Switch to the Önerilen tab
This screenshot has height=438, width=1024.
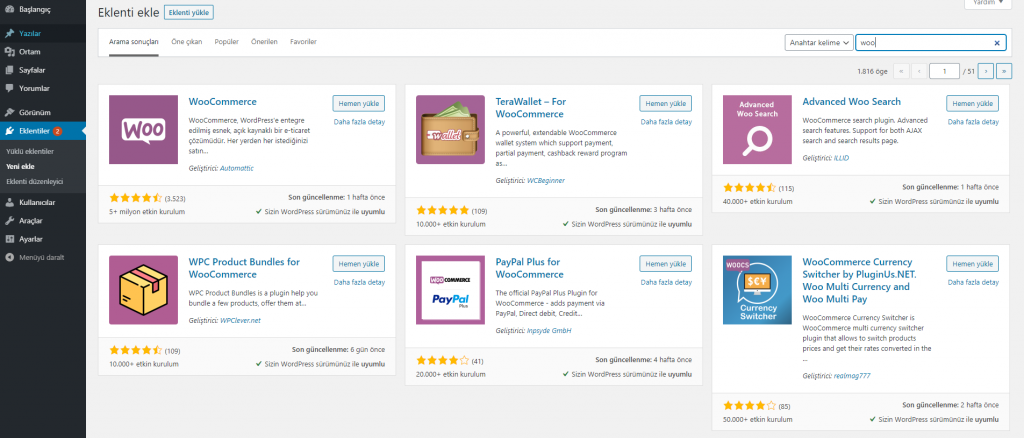pyautogui.click(x=264, y=42)
